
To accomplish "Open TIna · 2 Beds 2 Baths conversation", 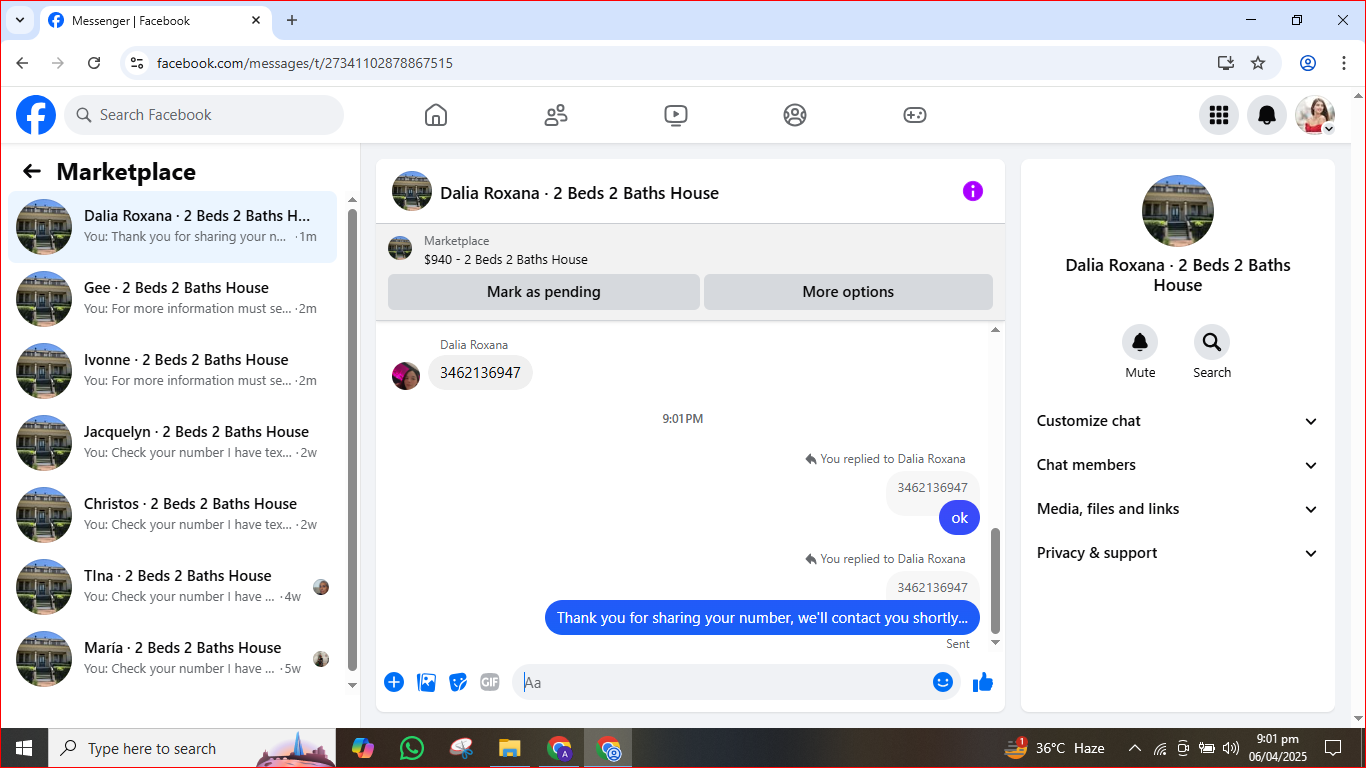I will tap(173, 587).
